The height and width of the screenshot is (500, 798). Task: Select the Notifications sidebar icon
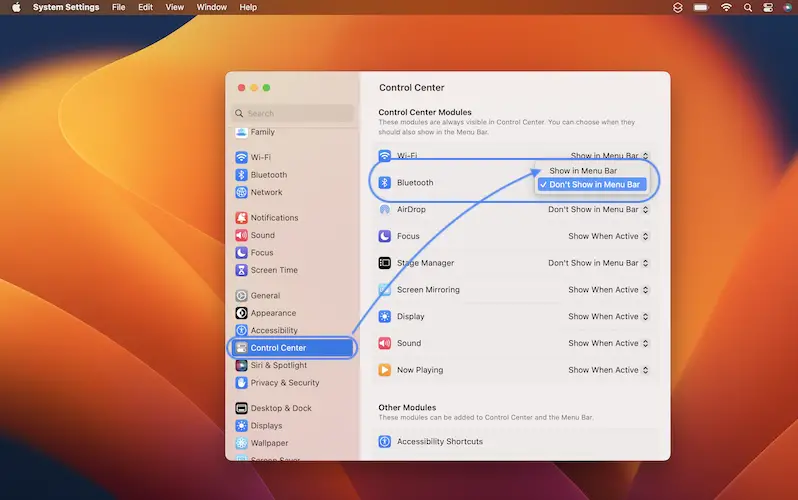241,218
